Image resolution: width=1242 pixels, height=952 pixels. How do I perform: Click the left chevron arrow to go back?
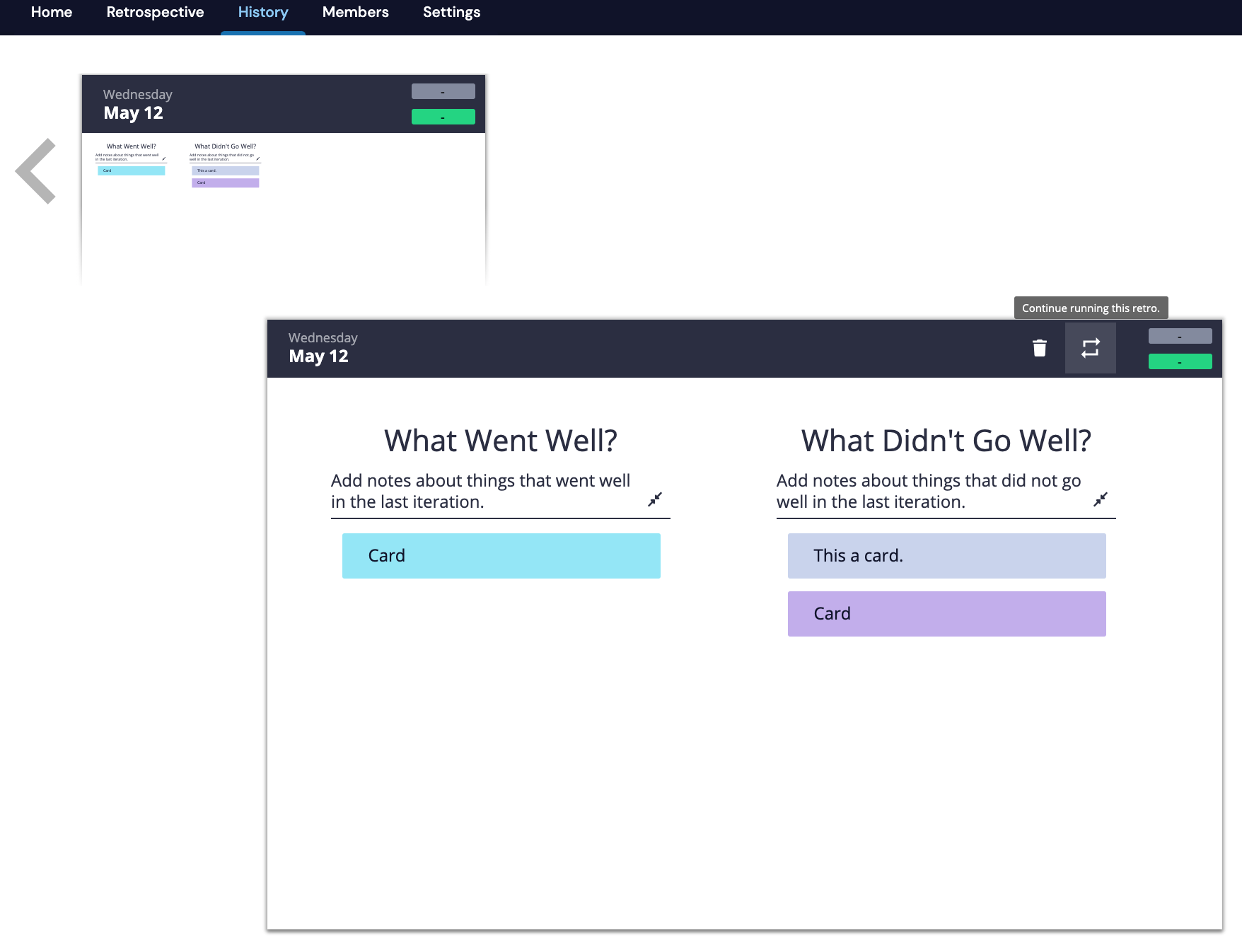(x=36, y=171)
